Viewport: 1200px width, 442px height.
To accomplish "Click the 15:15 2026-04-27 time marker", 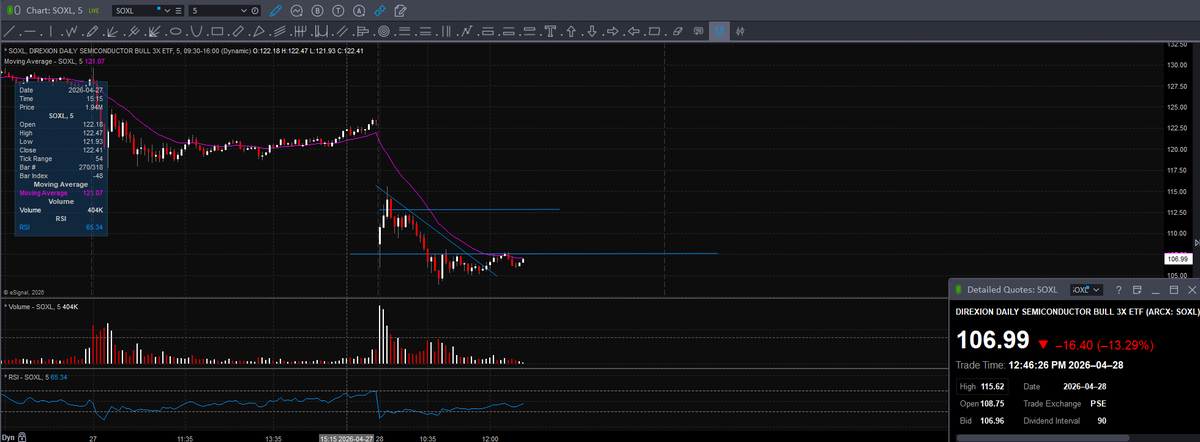I will [x=346, y=437].
